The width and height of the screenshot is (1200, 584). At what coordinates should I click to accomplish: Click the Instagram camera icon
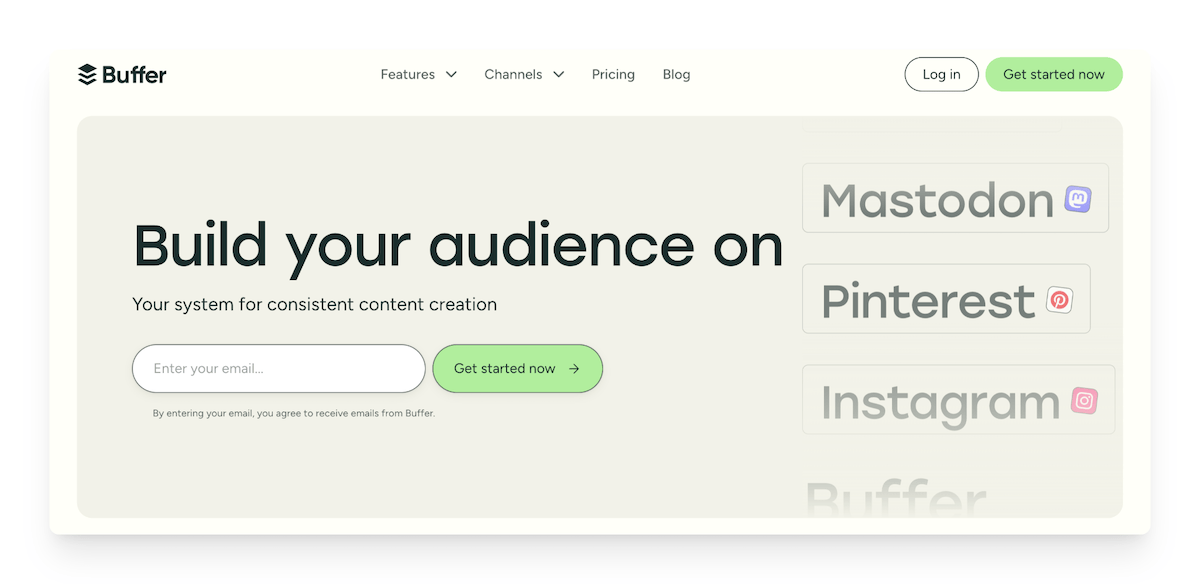[x=1084, y=400]
